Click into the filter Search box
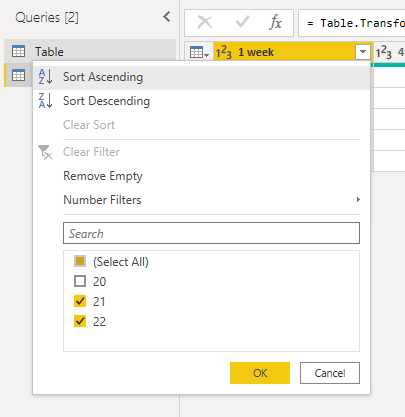Image resolution: width=405 pixels, height=417 pixels. pos(211,233)
